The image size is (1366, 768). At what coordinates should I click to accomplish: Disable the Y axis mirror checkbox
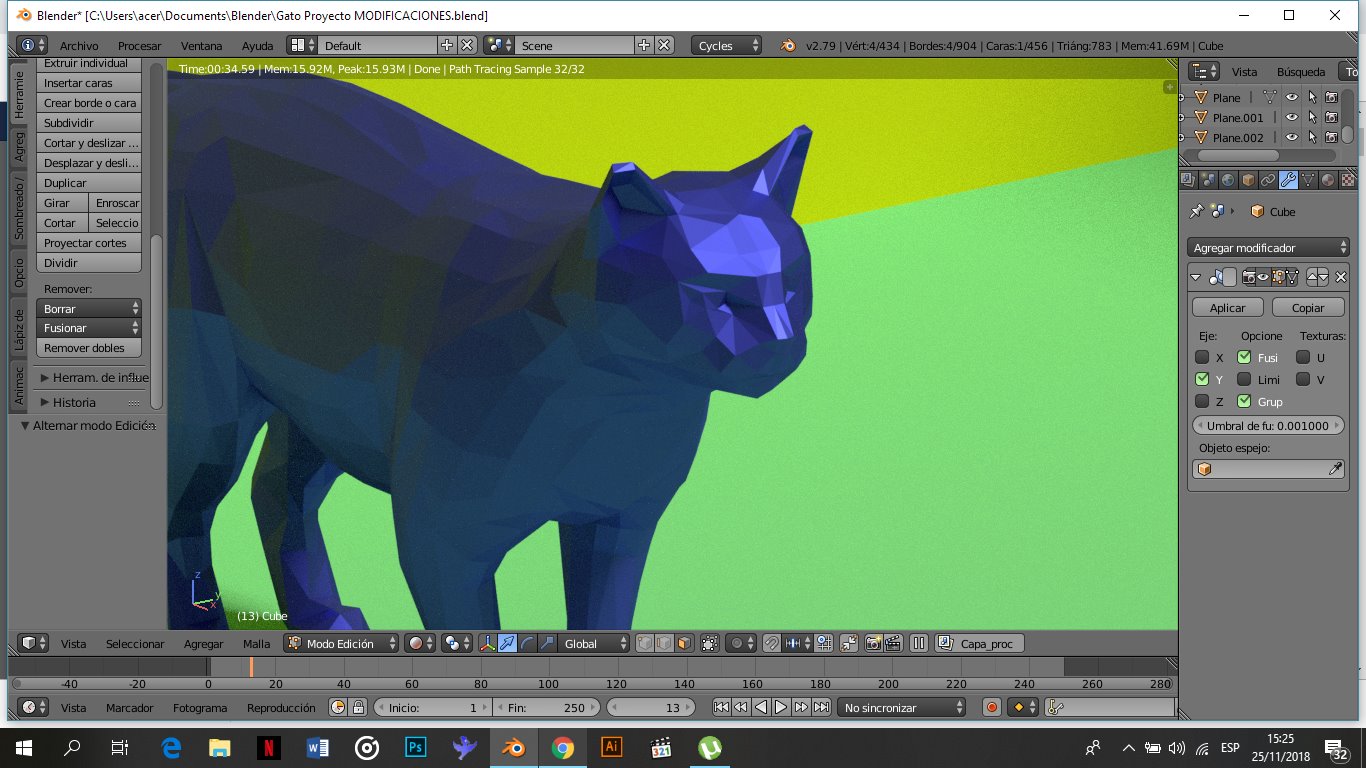[1202, 379]
